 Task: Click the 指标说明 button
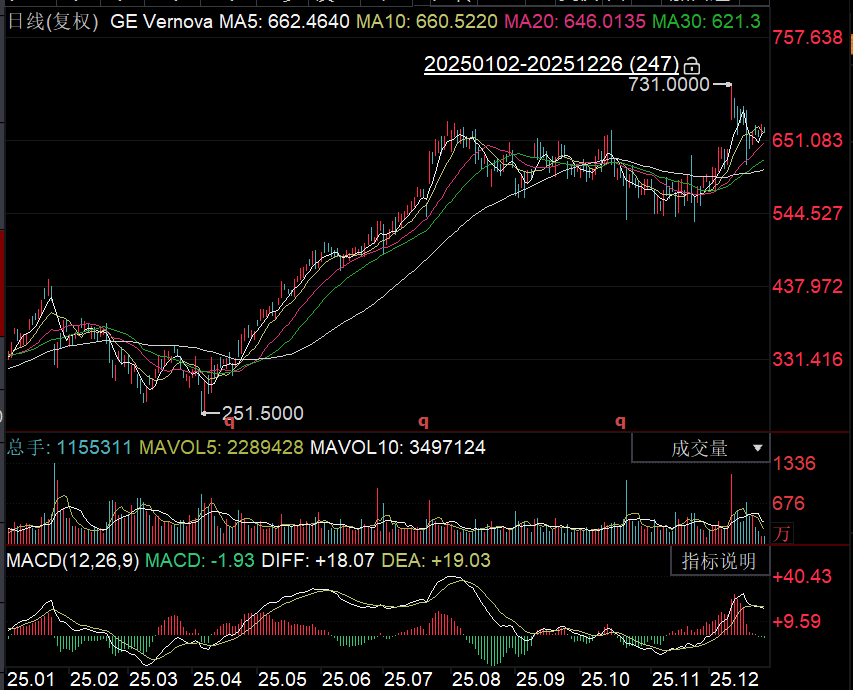719,561
